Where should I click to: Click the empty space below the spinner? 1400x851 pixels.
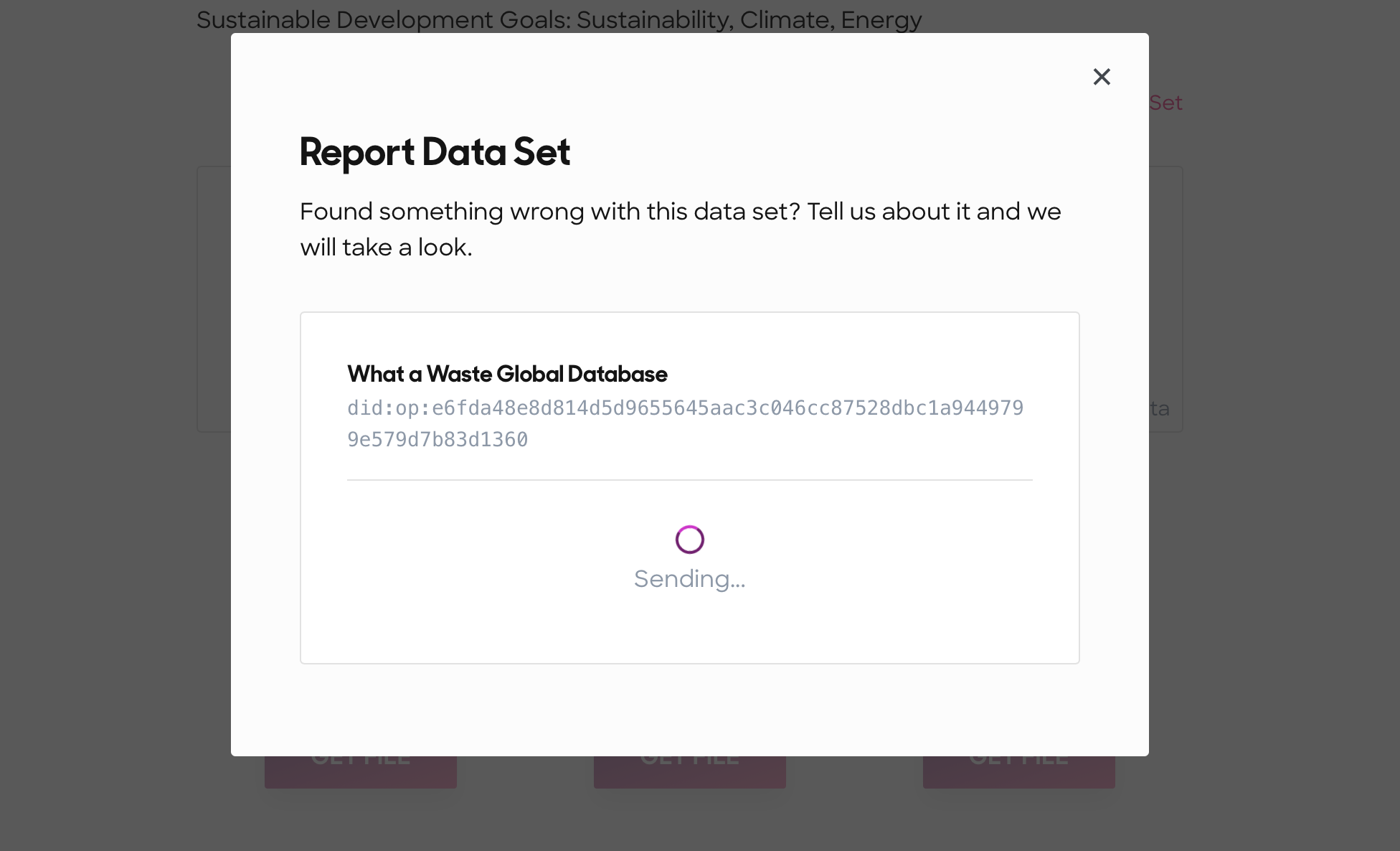[689, 624]
